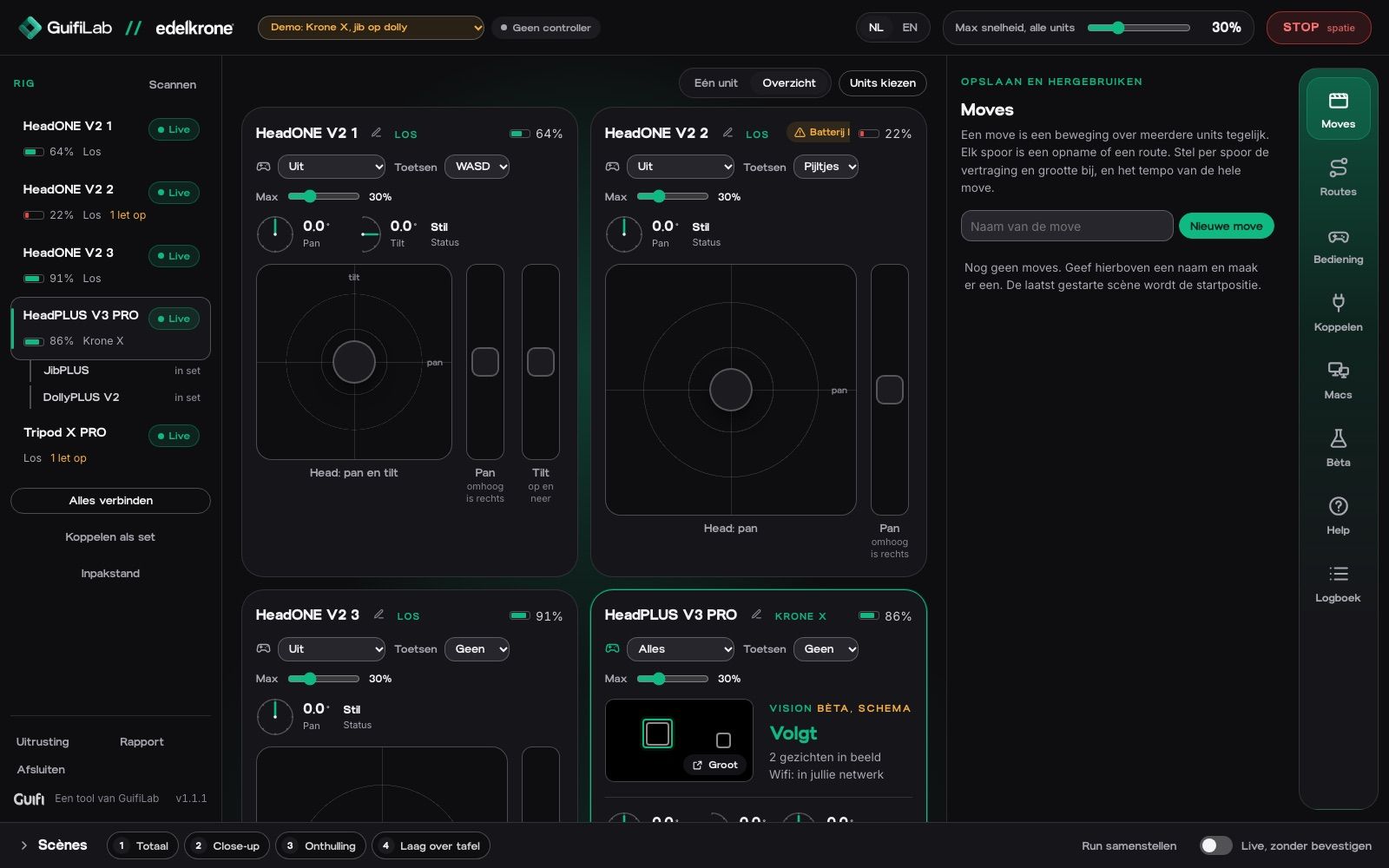Rename HeadONE V2 2 with pencil icon
This screenshot has width=1389, height=868.
[x=727, y=133]
